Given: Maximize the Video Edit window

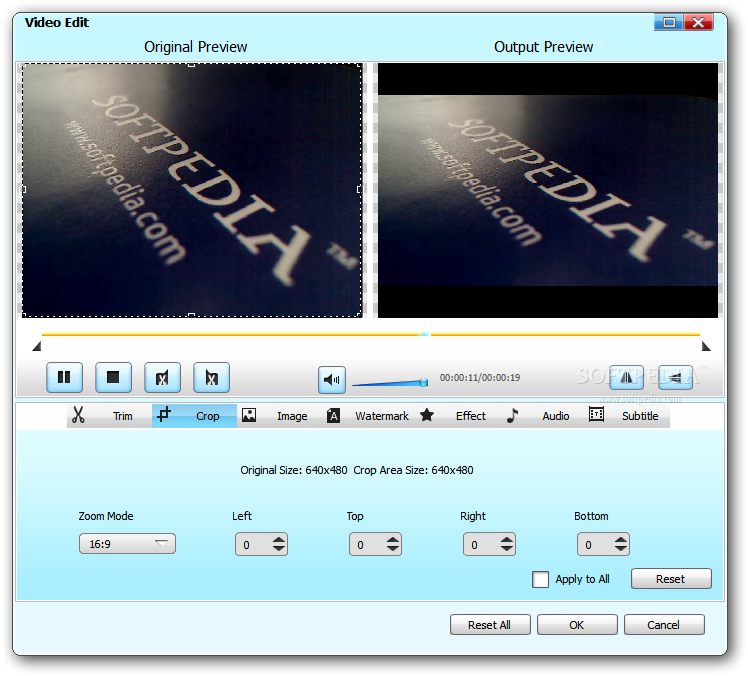Looking at the screenshot, I should (x=669, y=22).
